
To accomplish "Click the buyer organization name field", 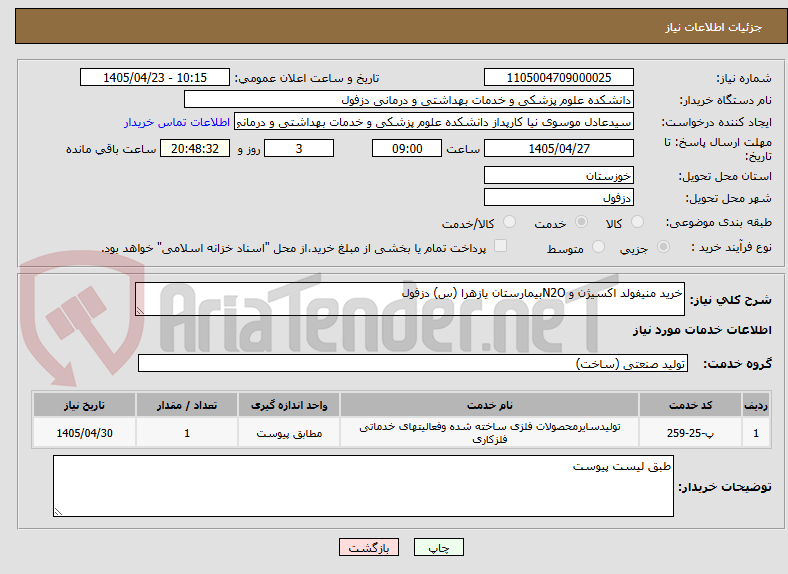I will click(409, 100).
